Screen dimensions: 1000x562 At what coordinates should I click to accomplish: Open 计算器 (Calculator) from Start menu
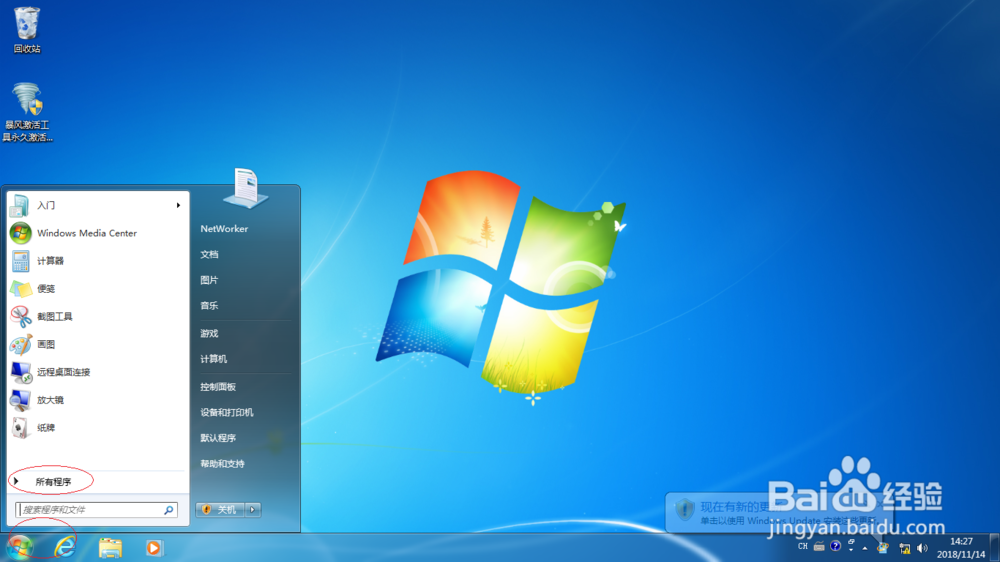(98, 261)
